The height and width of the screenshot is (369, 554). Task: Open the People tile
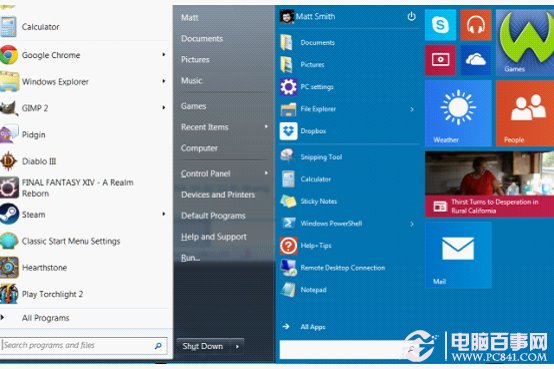coord(525,113)
